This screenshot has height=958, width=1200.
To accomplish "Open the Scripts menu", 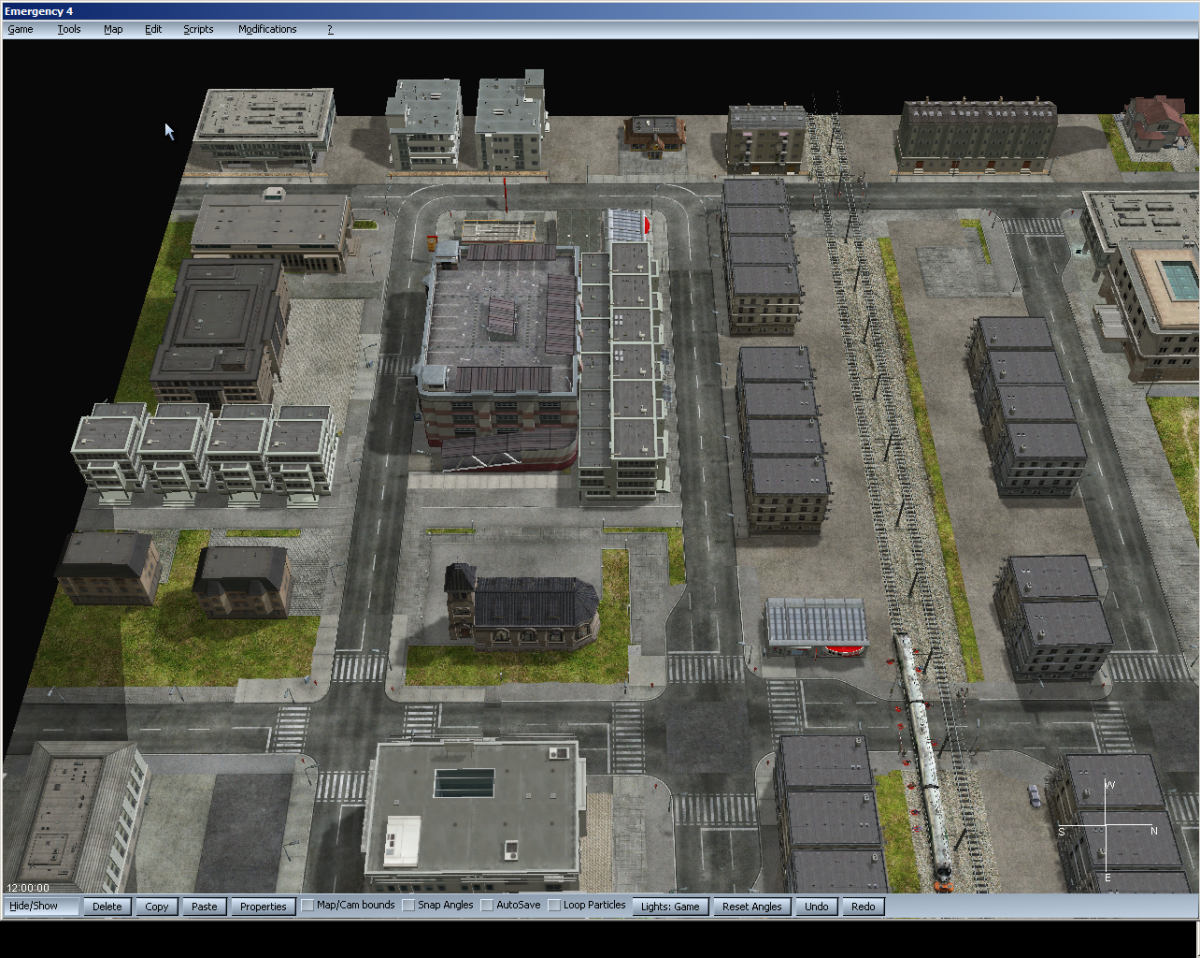I will [198, 29].
